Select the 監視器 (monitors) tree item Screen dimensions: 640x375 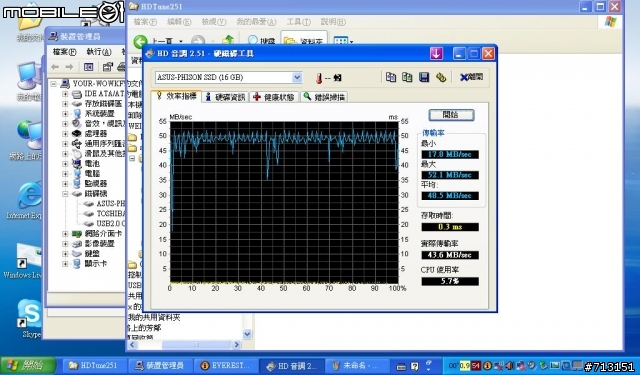(90, 184)
